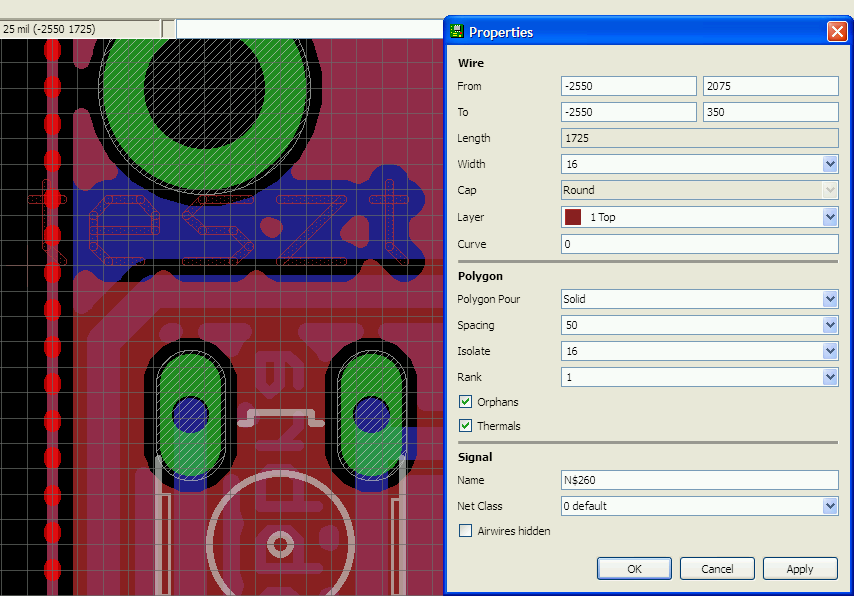Open the Polygon Pour dropdown
The width and height of the screenshot is (854, 596).
tap(829, 299)
